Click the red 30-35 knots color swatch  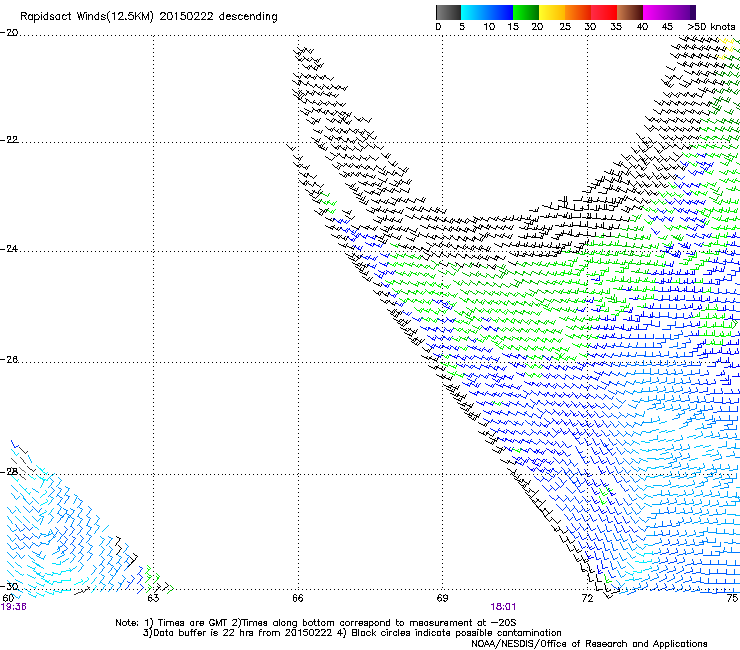(x=604, y=12)
